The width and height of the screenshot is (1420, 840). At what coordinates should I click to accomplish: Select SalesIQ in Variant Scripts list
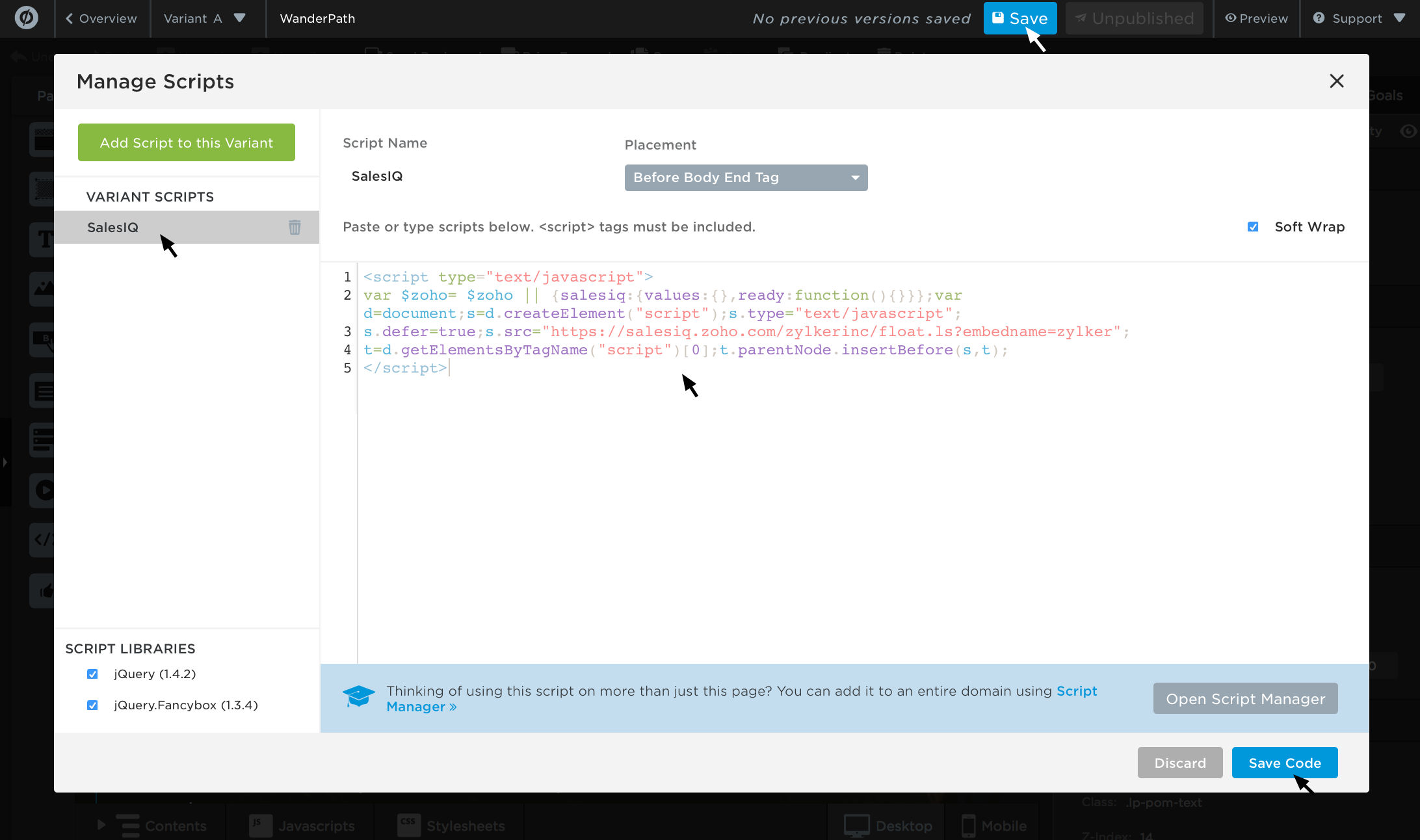click(113, 228)
